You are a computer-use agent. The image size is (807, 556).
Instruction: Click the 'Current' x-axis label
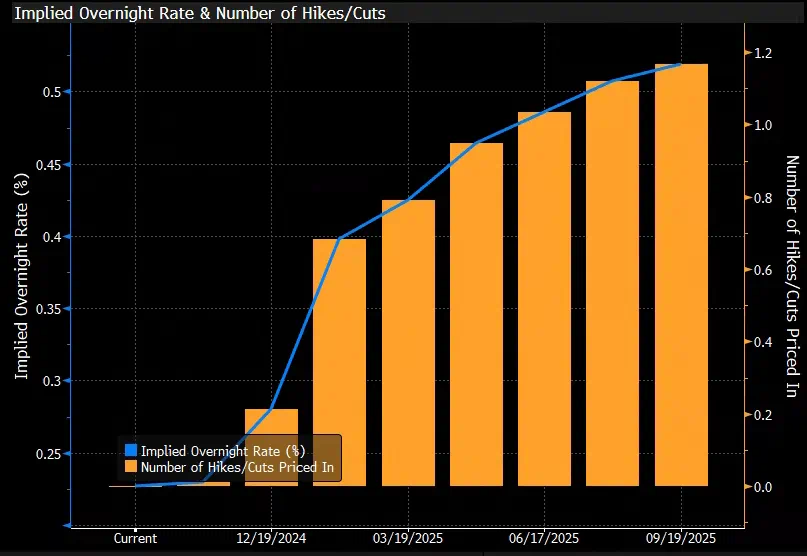tap(135, 538)
